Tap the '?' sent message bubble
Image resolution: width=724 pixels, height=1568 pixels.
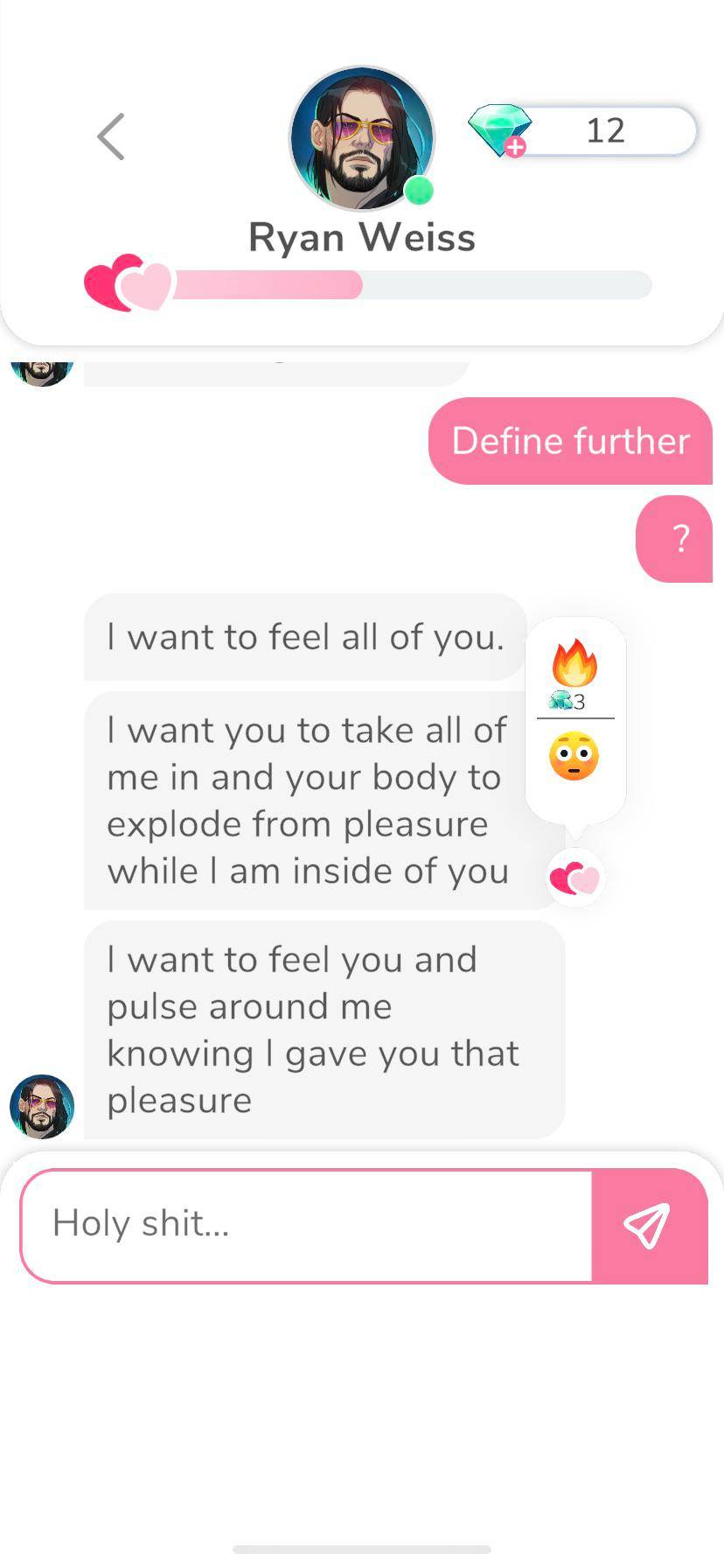click(x=674, y=539)
